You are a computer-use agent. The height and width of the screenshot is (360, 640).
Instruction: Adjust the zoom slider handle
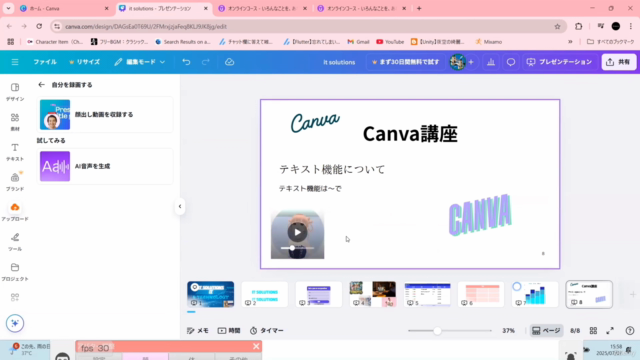(437, 331)
